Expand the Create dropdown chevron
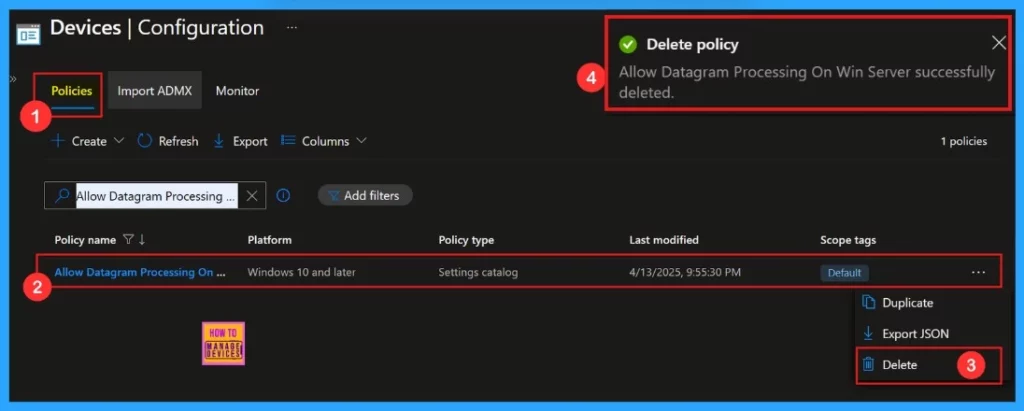The image size is (1024, 411). coord(119,140)
